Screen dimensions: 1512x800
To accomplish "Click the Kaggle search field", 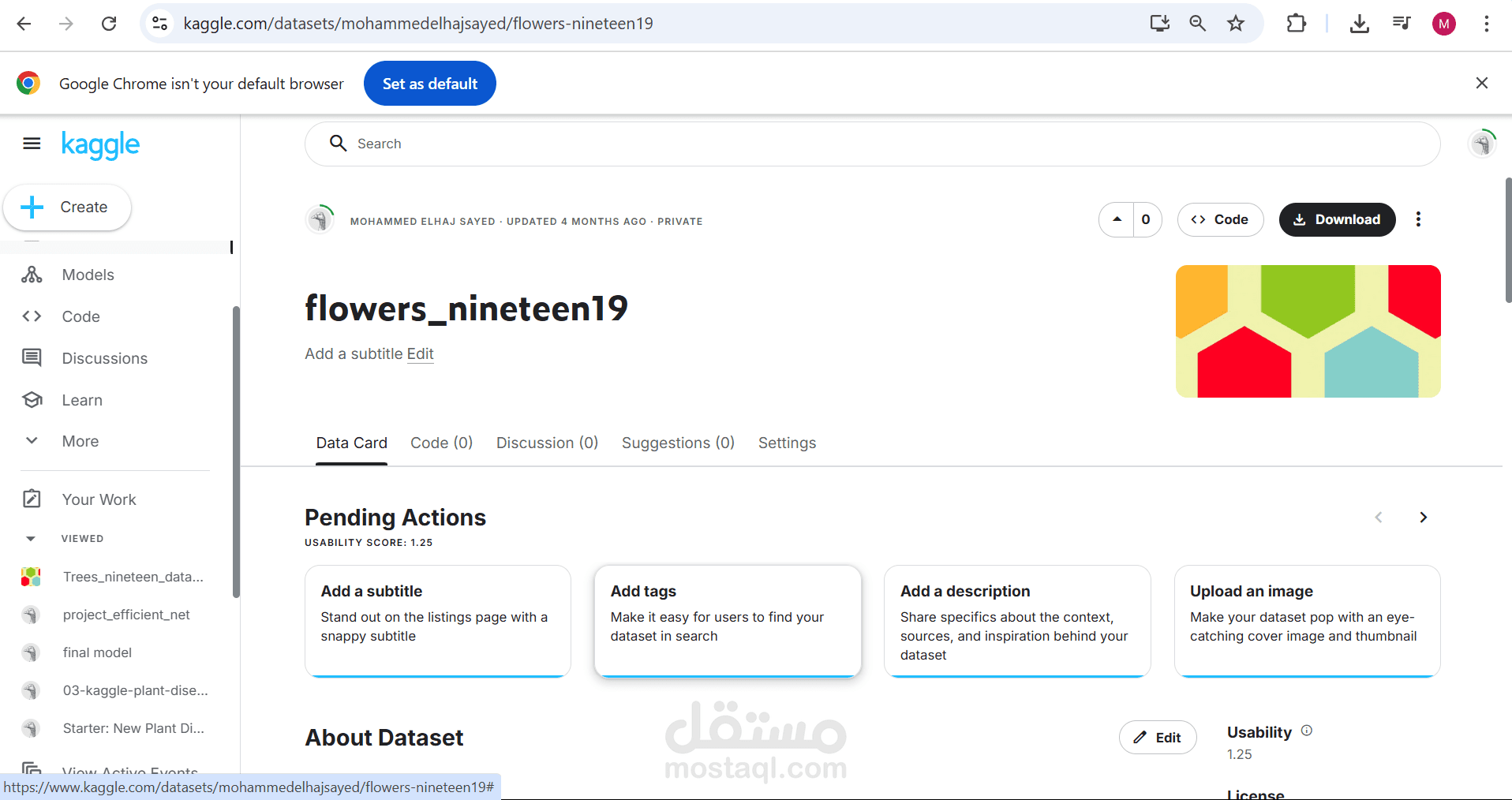I will tap(872, 144).
